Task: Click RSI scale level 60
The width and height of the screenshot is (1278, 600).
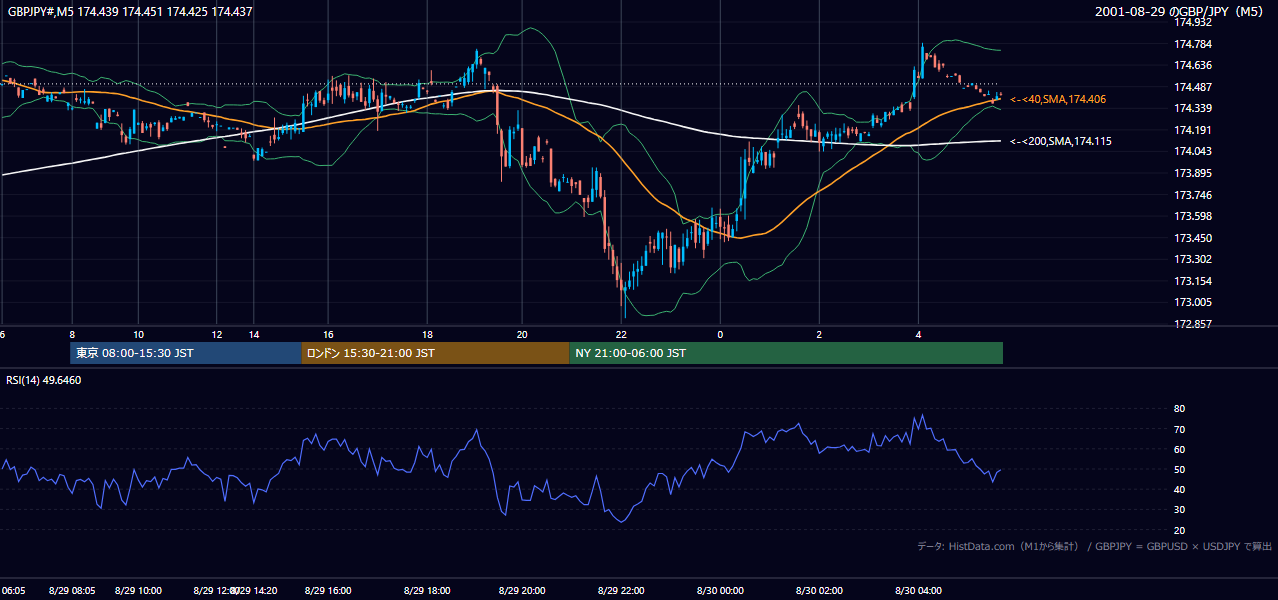Action: [x=1179, y=449]
